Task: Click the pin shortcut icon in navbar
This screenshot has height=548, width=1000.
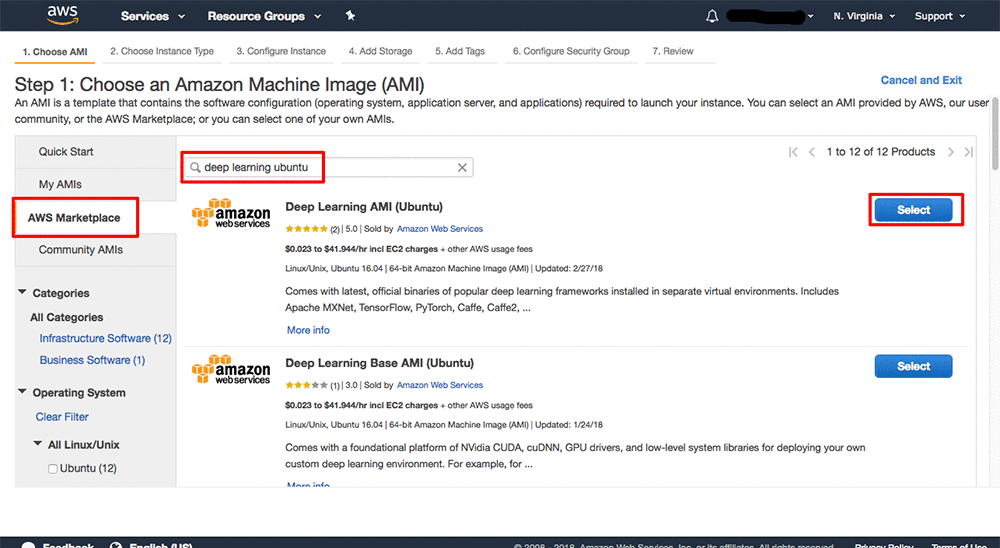Action: coord(350,16)
